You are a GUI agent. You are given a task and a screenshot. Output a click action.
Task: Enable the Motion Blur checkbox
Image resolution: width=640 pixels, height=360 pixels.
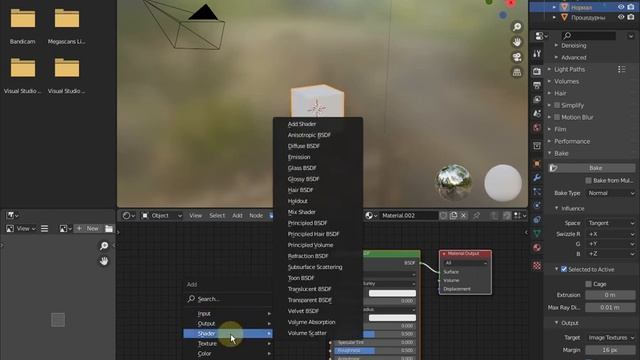coord(557,117)
